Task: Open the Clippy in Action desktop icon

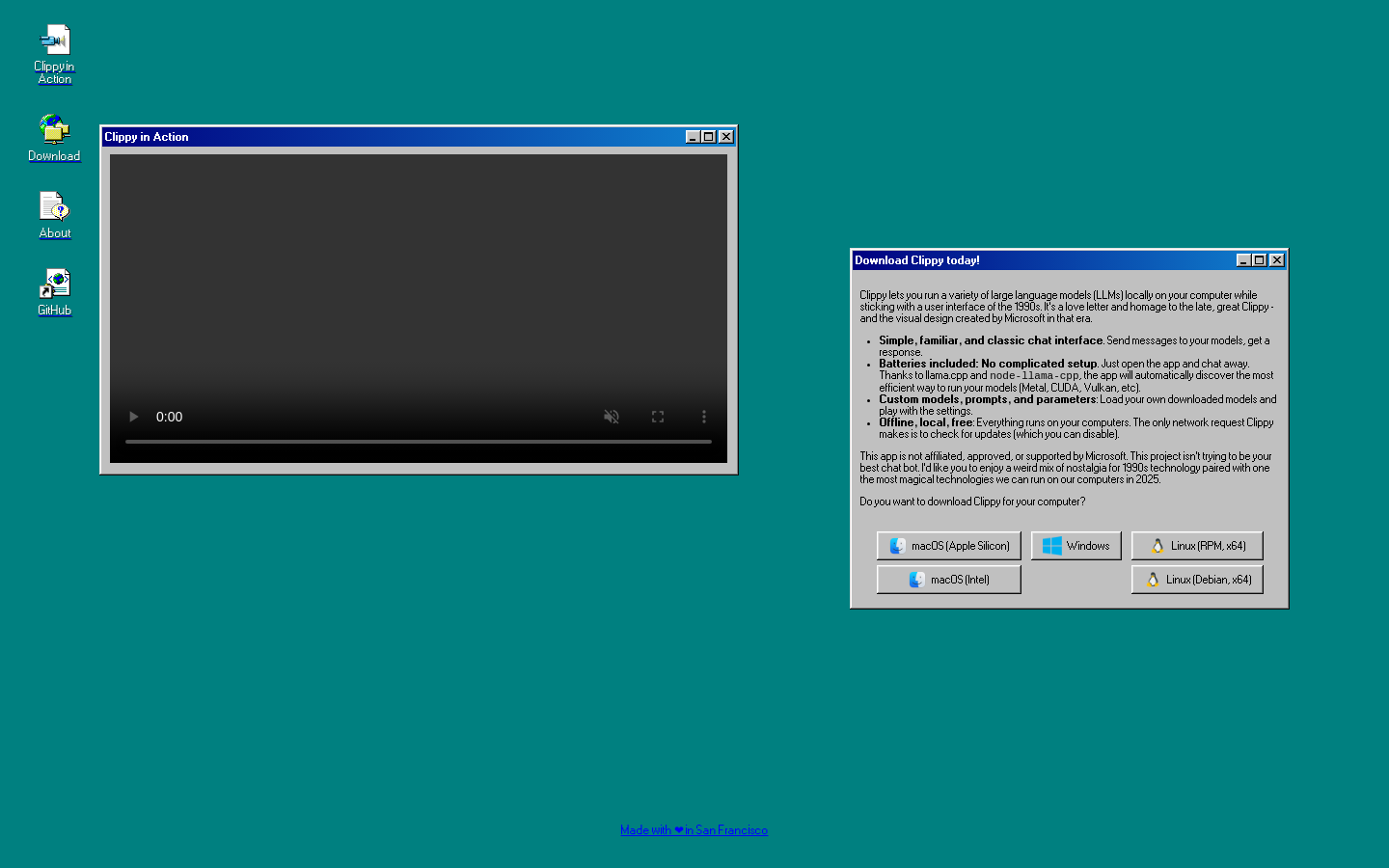Action: coord(54,54)
